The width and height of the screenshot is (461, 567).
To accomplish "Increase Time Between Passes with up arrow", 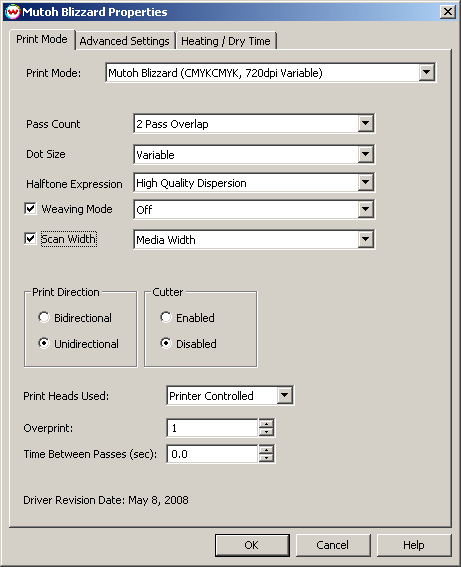I will pyautogui.click(x=266, y=450).
